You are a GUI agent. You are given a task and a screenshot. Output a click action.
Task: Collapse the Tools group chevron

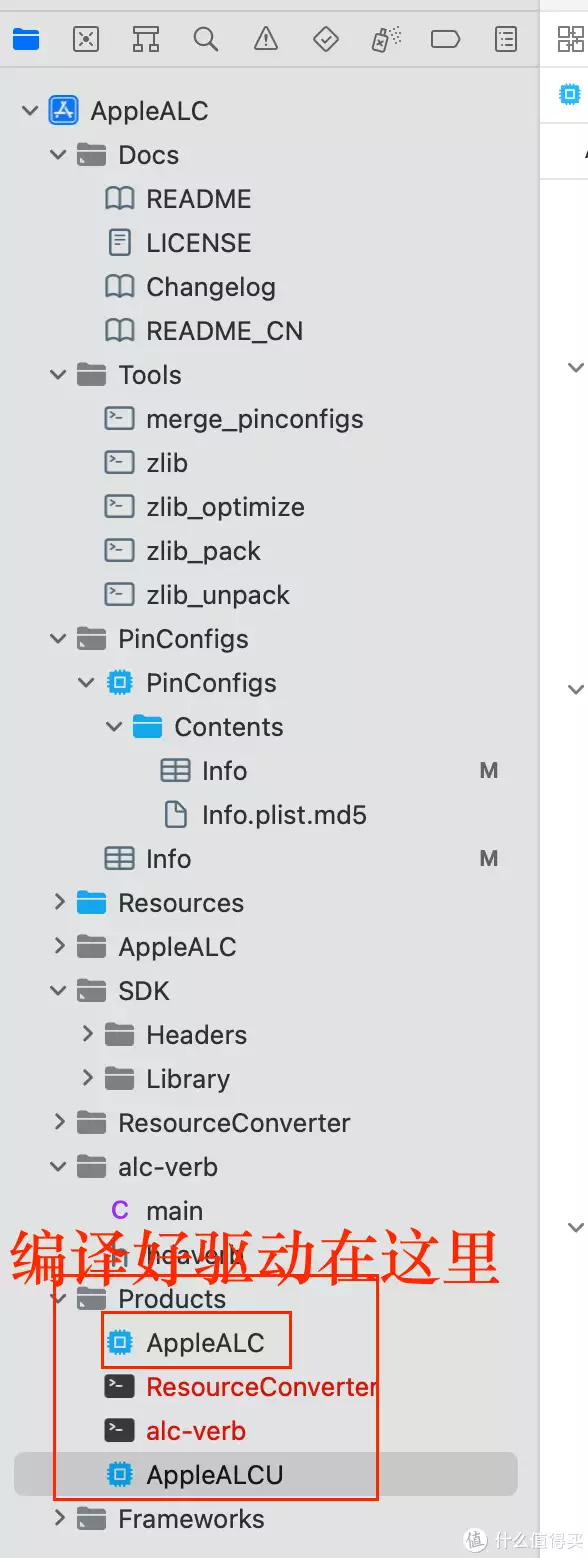(x=59, y=375)
